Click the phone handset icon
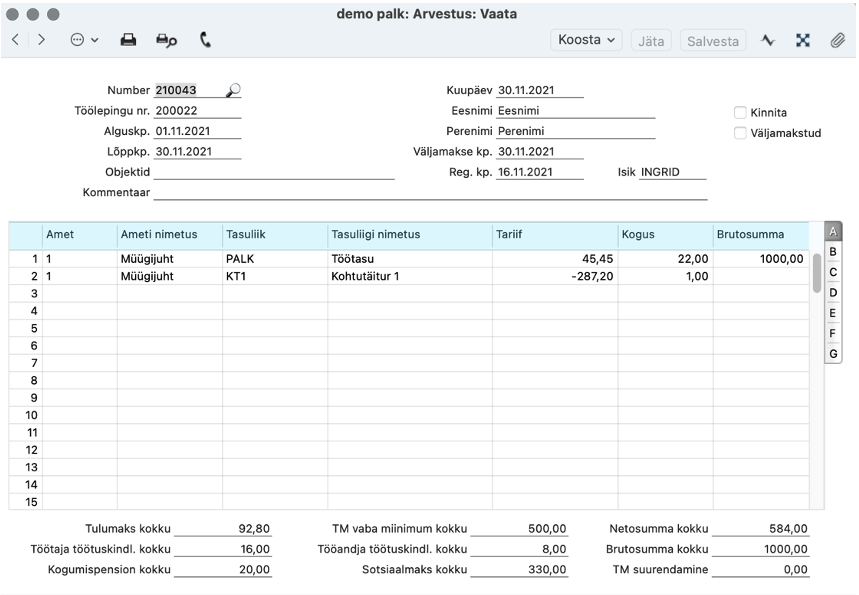 (205, 40)
